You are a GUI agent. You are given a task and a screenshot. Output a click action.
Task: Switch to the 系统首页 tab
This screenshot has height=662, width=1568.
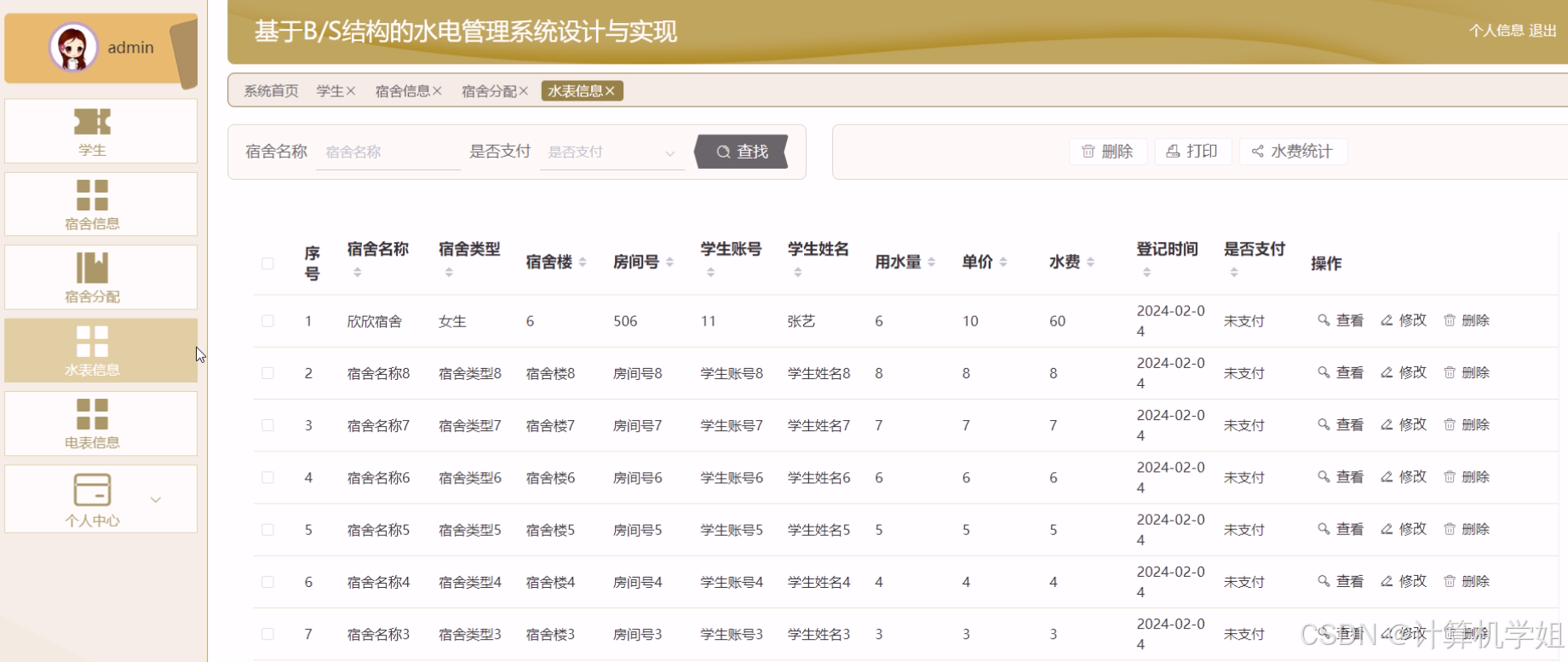click(x=271, y=91)
